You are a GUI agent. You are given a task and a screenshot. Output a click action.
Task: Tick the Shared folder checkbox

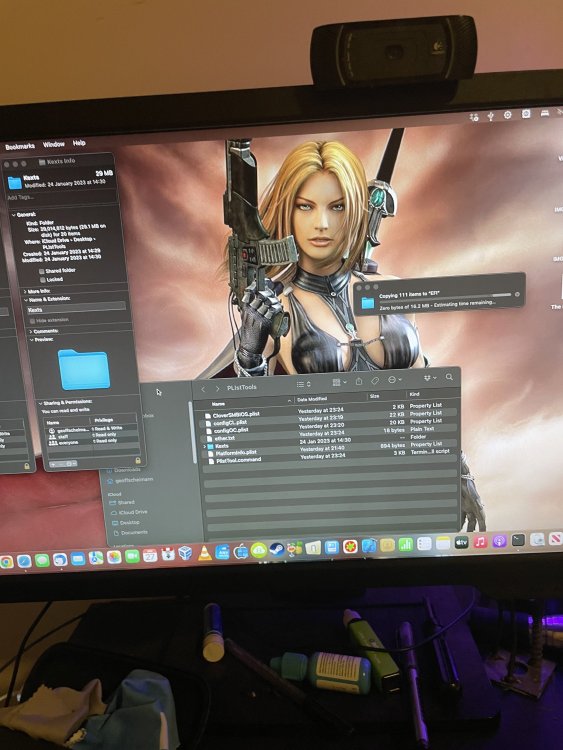pyautogui.click(x=42, y=271)
